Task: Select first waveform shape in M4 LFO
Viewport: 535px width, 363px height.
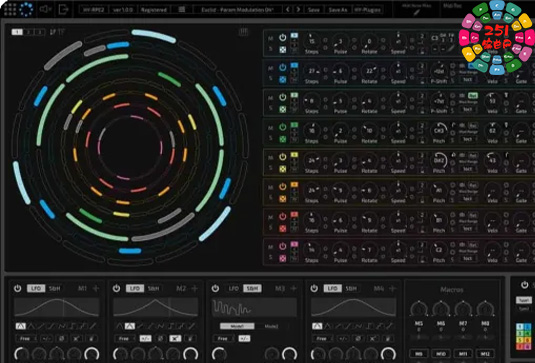Action: pos(317,326)
